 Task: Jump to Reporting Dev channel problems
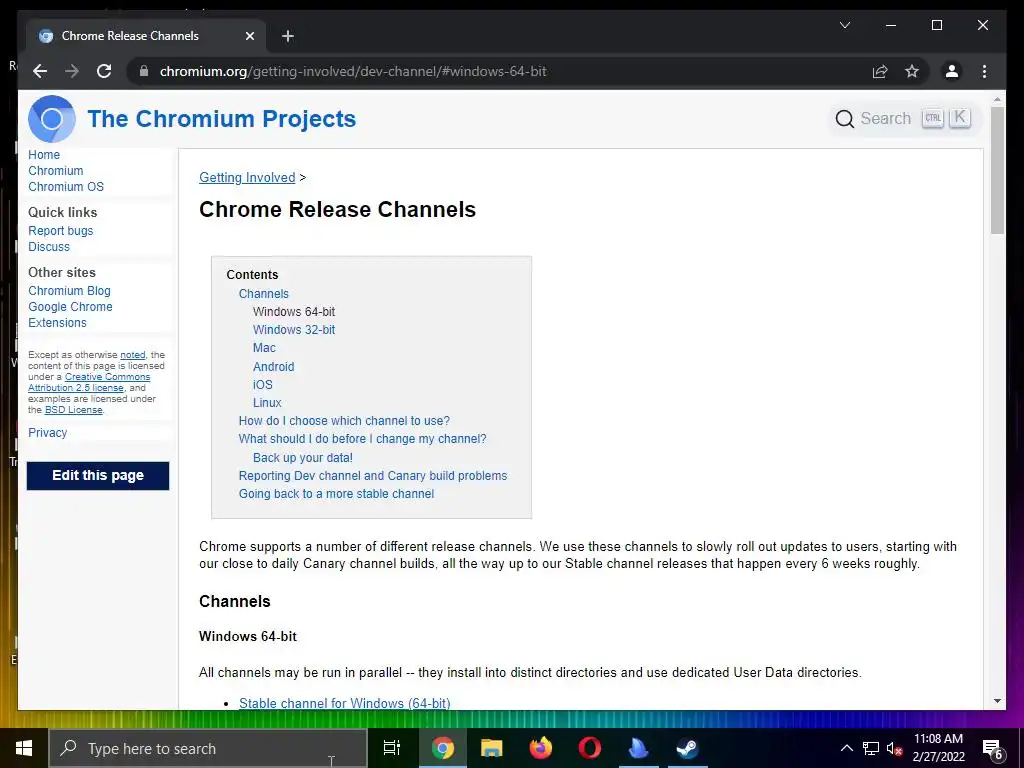pos(373,475)
